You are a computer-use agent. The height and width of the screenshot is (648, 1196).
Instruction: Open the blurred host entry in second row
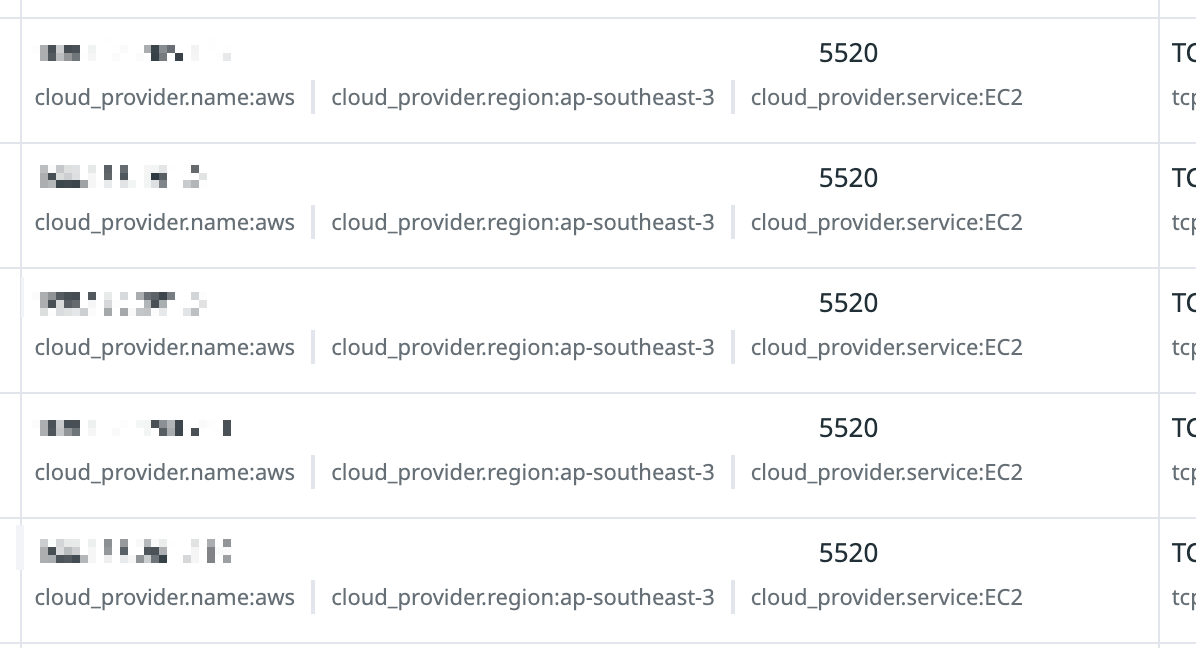123,177
